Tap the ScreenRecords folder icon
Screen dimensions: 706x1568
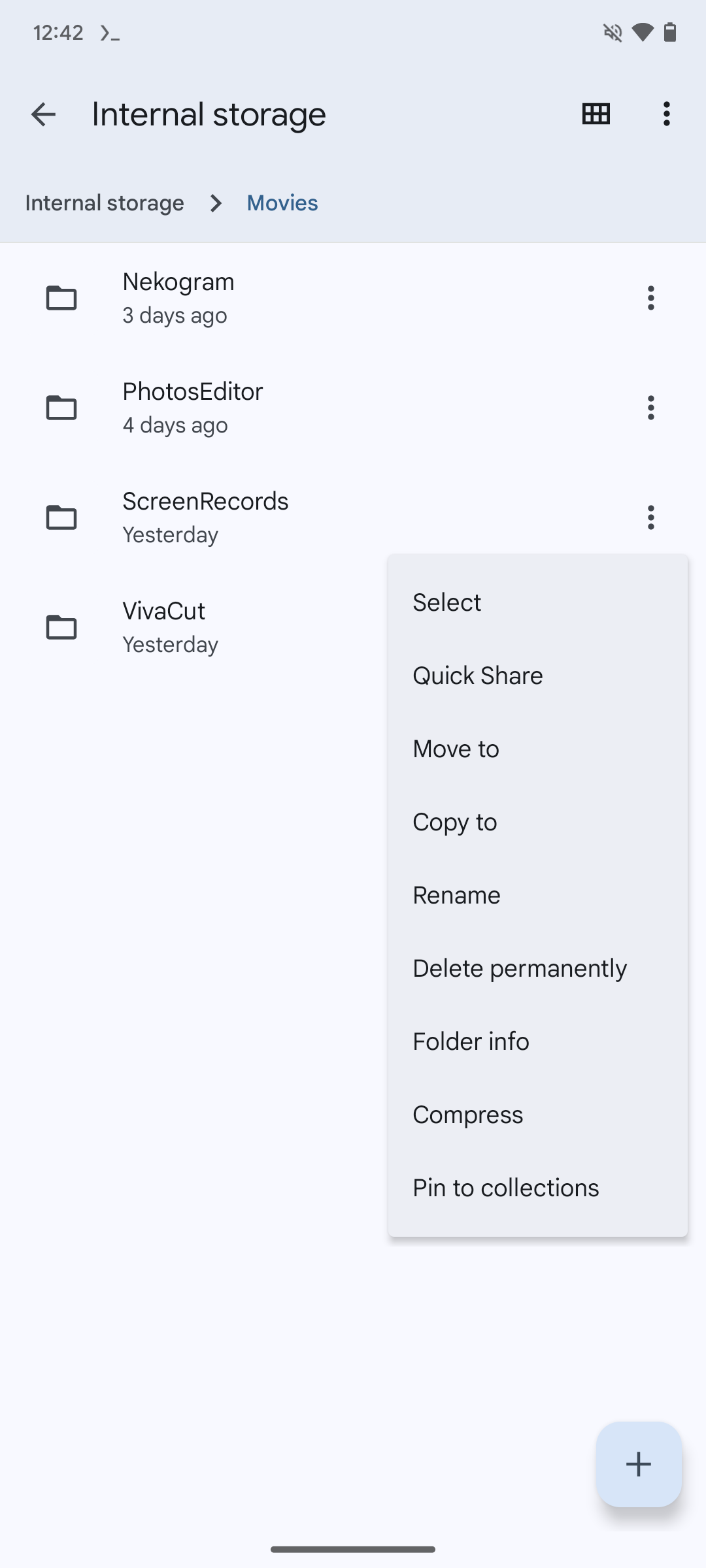(x=61, y=517)
